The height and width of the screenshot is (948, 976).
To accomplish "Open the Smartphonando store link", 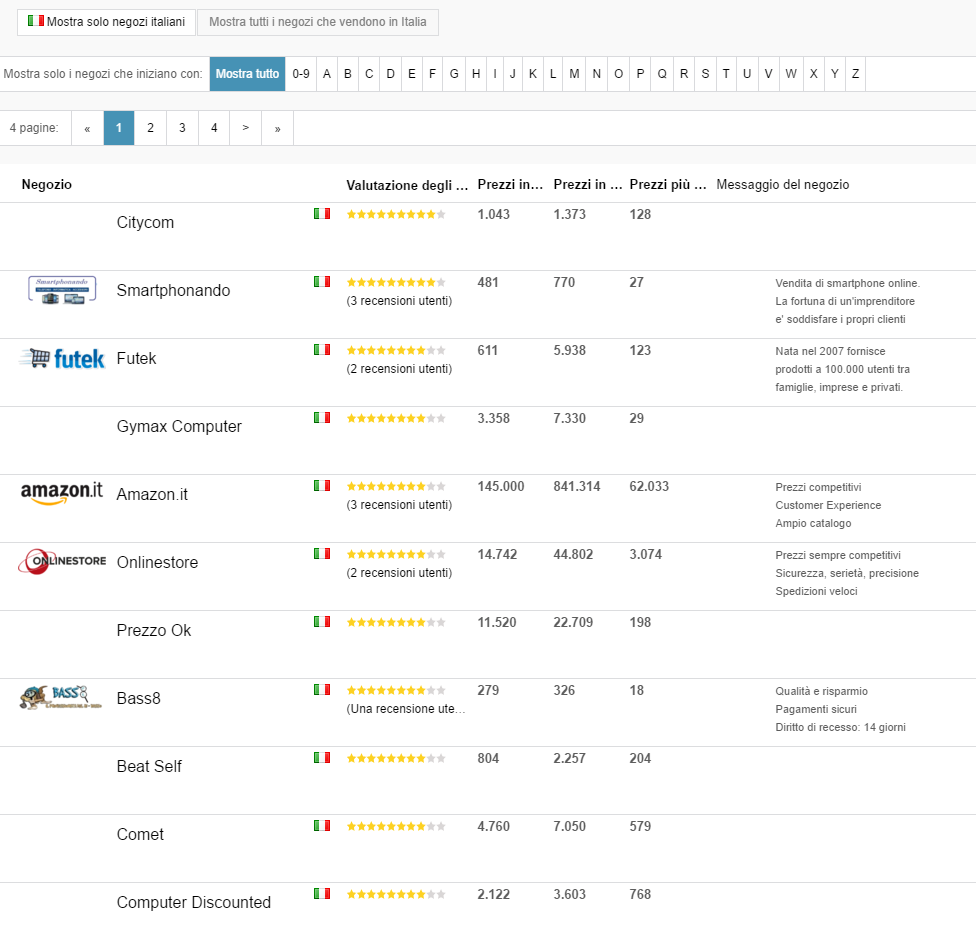I will tap(173, 290).
